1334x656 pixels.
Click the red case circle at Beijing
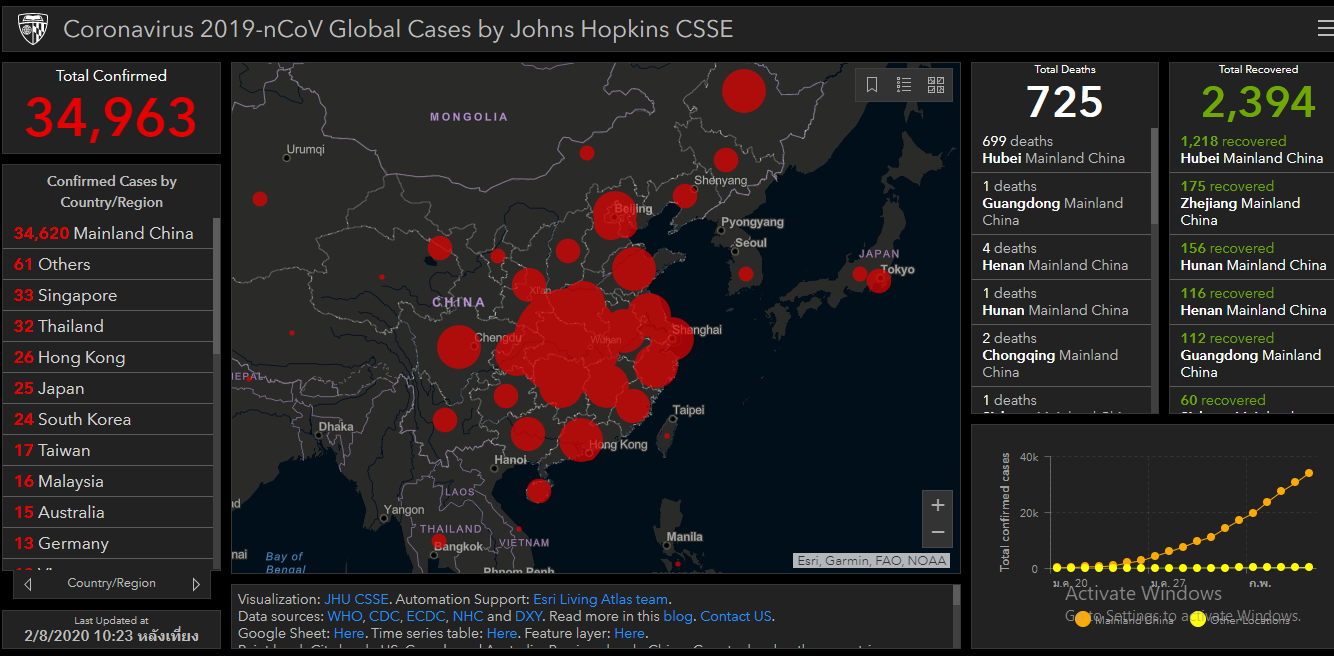(616, 216)
